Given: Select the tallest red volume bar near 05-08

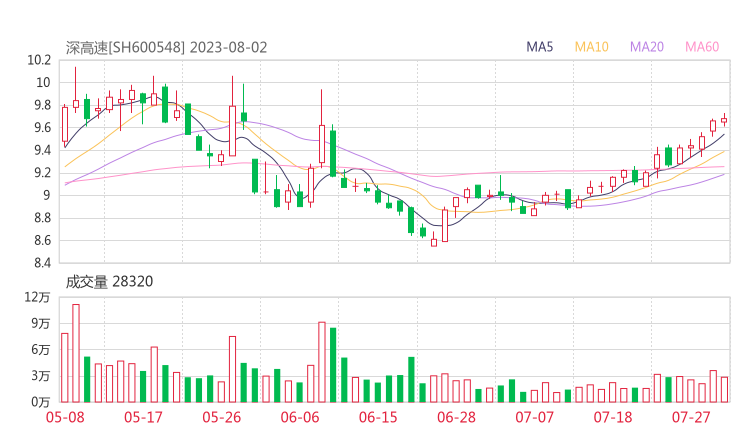Looking at the screenshot, I should 76,353.
